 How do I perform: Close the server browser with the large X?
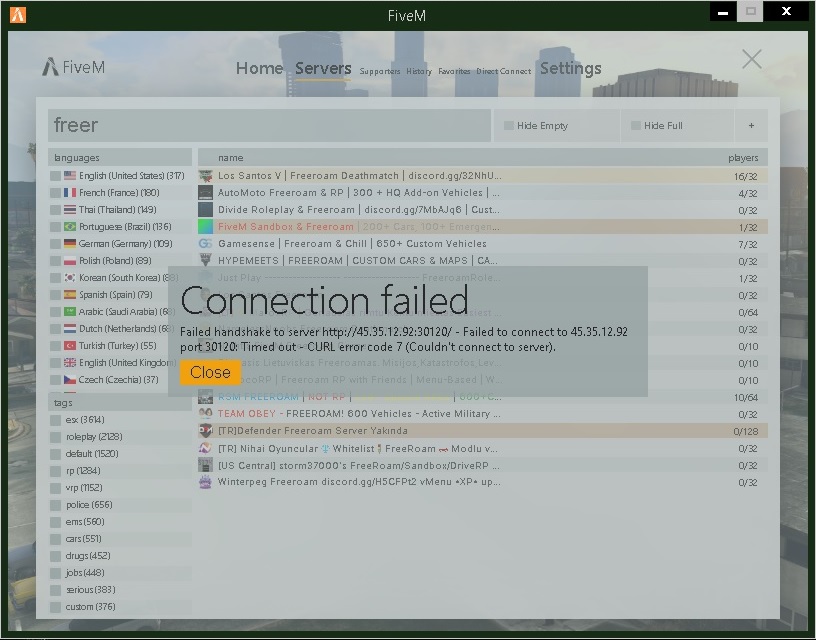click(751, 59)
